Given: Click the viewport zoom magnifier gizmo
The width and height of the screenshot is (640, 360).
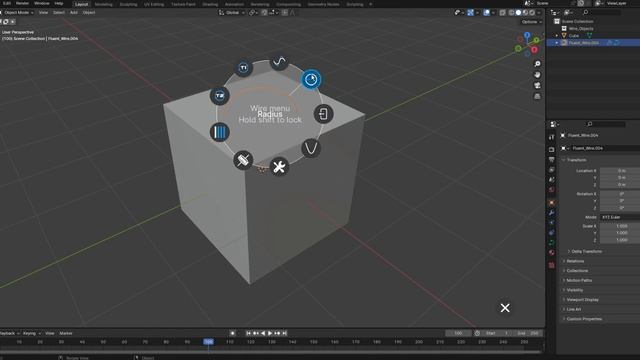Looking at the screenshot, I should (537, 64).
